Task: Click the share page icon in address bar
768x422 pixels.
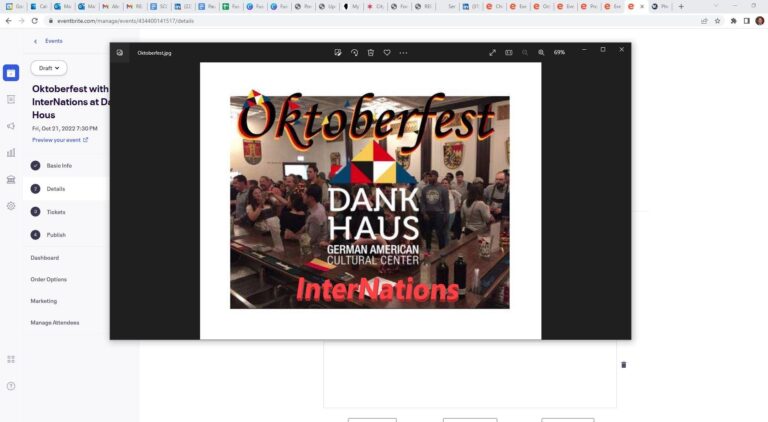Action: pyautogui.click(x=704, y=21)
